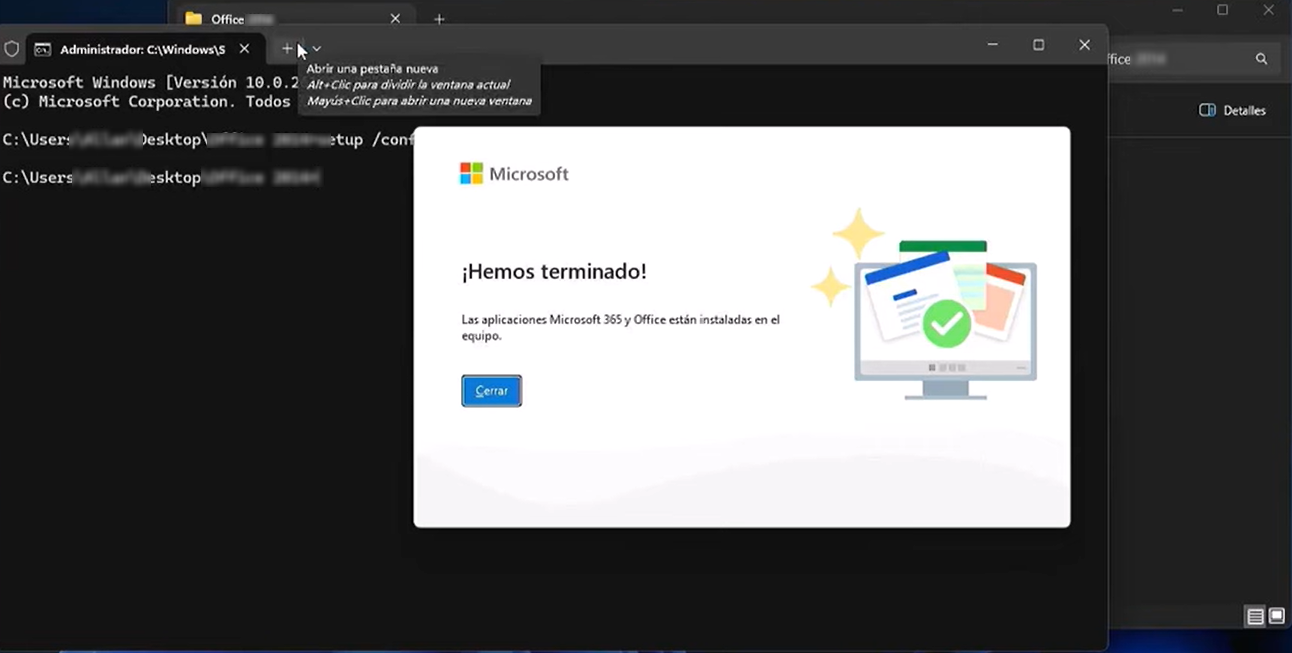Switch Explorer to large thumbnail view

tap(1277, 616)
